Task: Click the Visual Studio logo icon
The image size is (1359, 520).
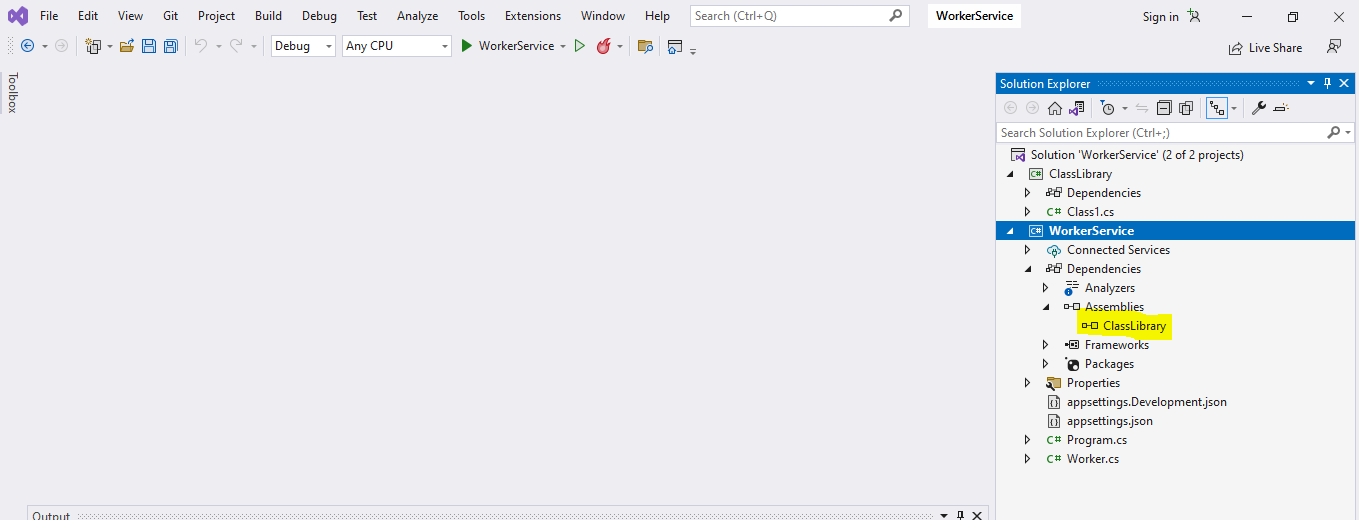Action: tap(18, 16)
